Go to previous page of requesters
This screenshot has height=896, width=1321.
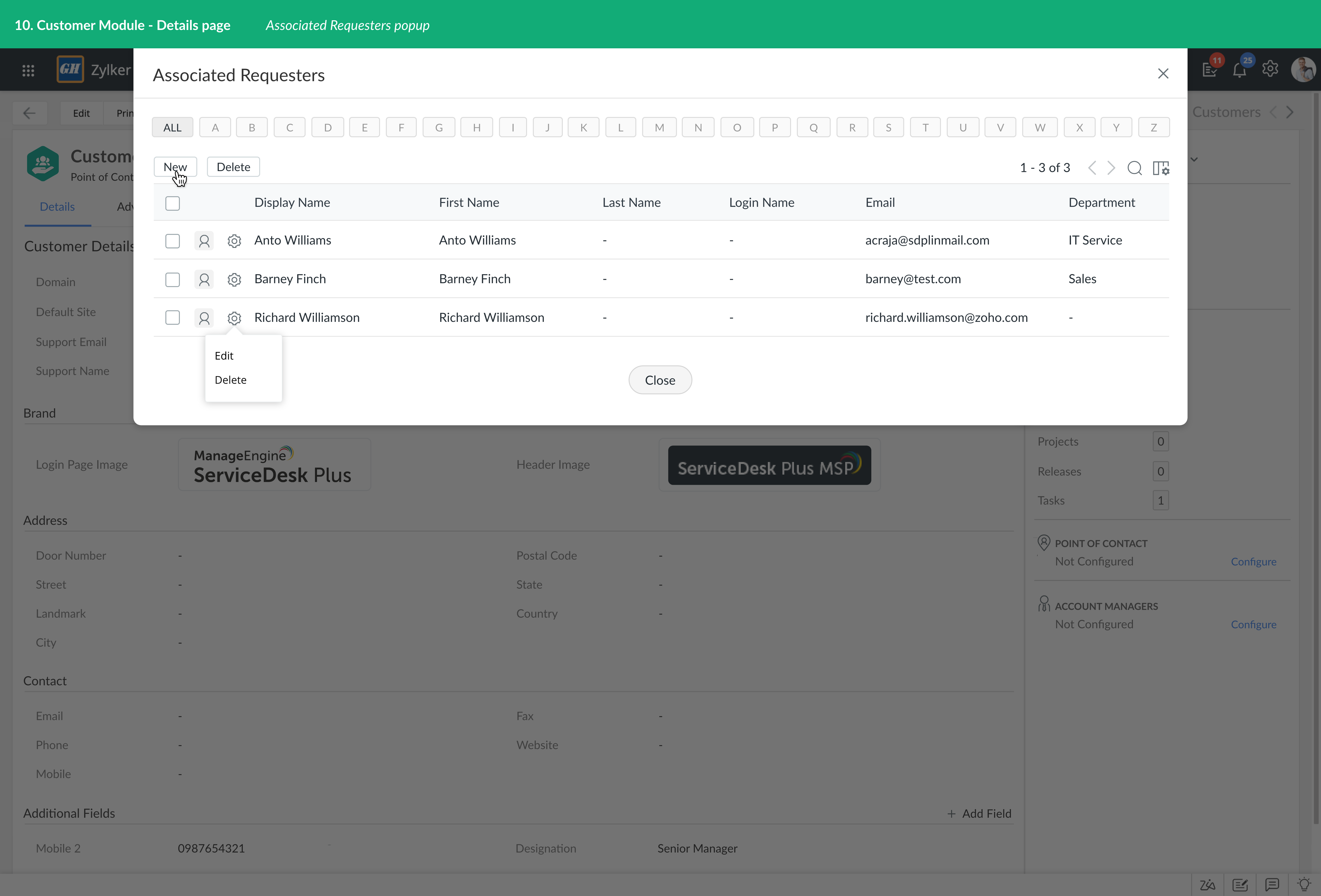click(1092, 168)
